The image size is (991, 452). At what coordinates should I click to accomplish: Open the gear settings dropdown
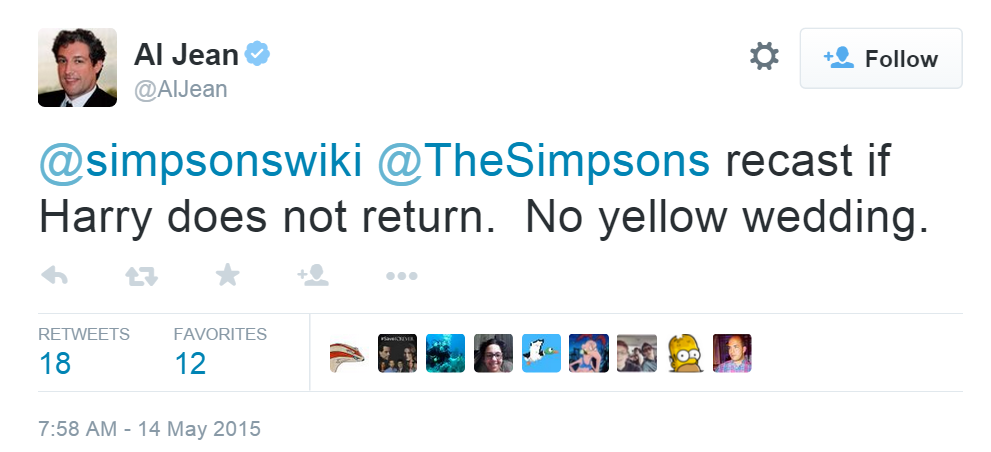pos(764,57)
